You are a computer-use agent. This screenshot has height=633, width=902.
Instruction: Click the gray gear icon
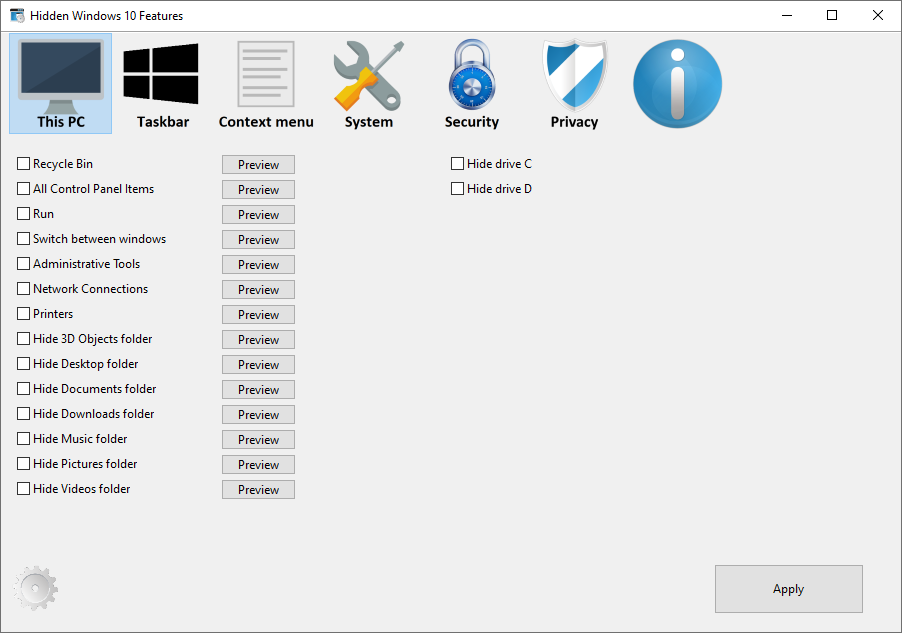click(x=36, y=588)
